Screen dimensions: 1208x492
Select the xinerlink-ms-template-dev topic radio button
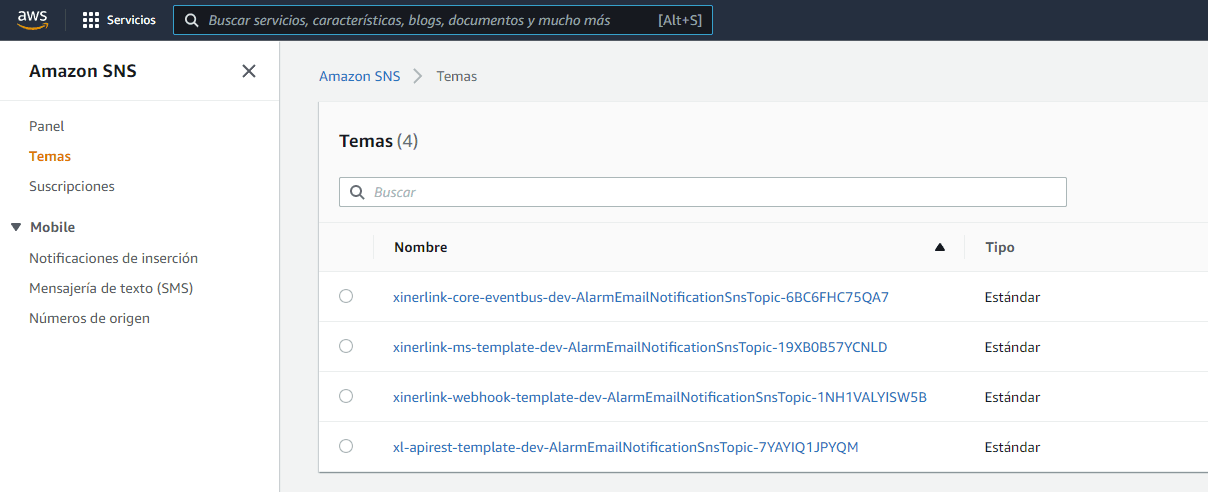tap(346, 346)
